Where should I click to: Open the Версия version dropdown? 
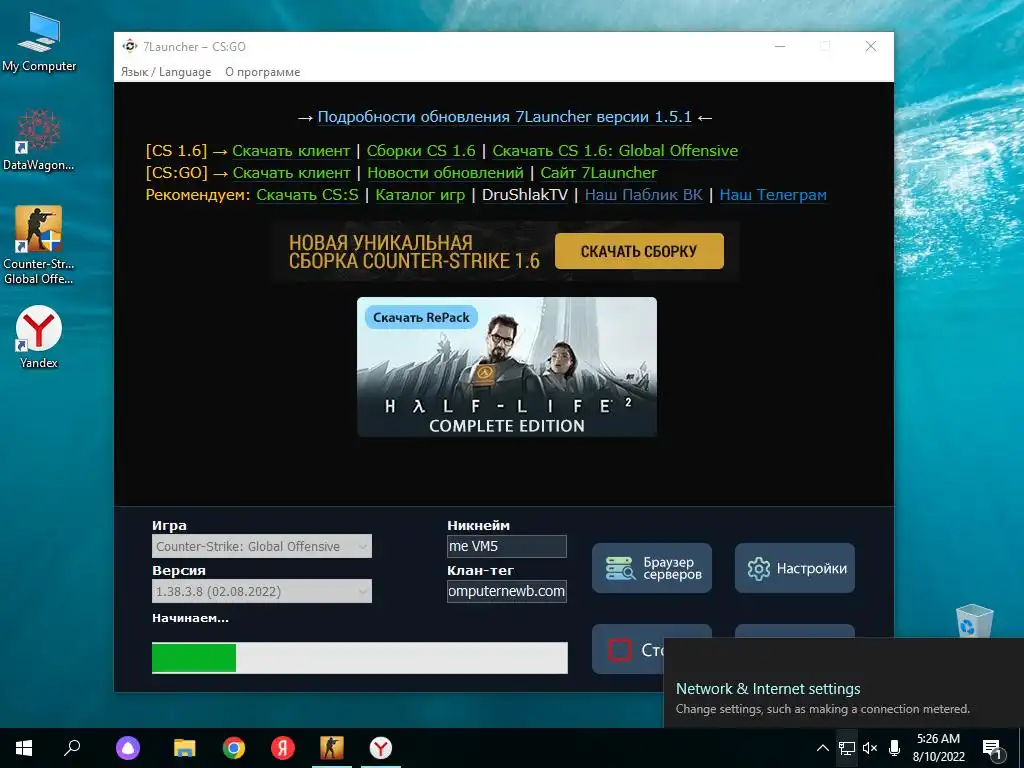tap(262, 591)
